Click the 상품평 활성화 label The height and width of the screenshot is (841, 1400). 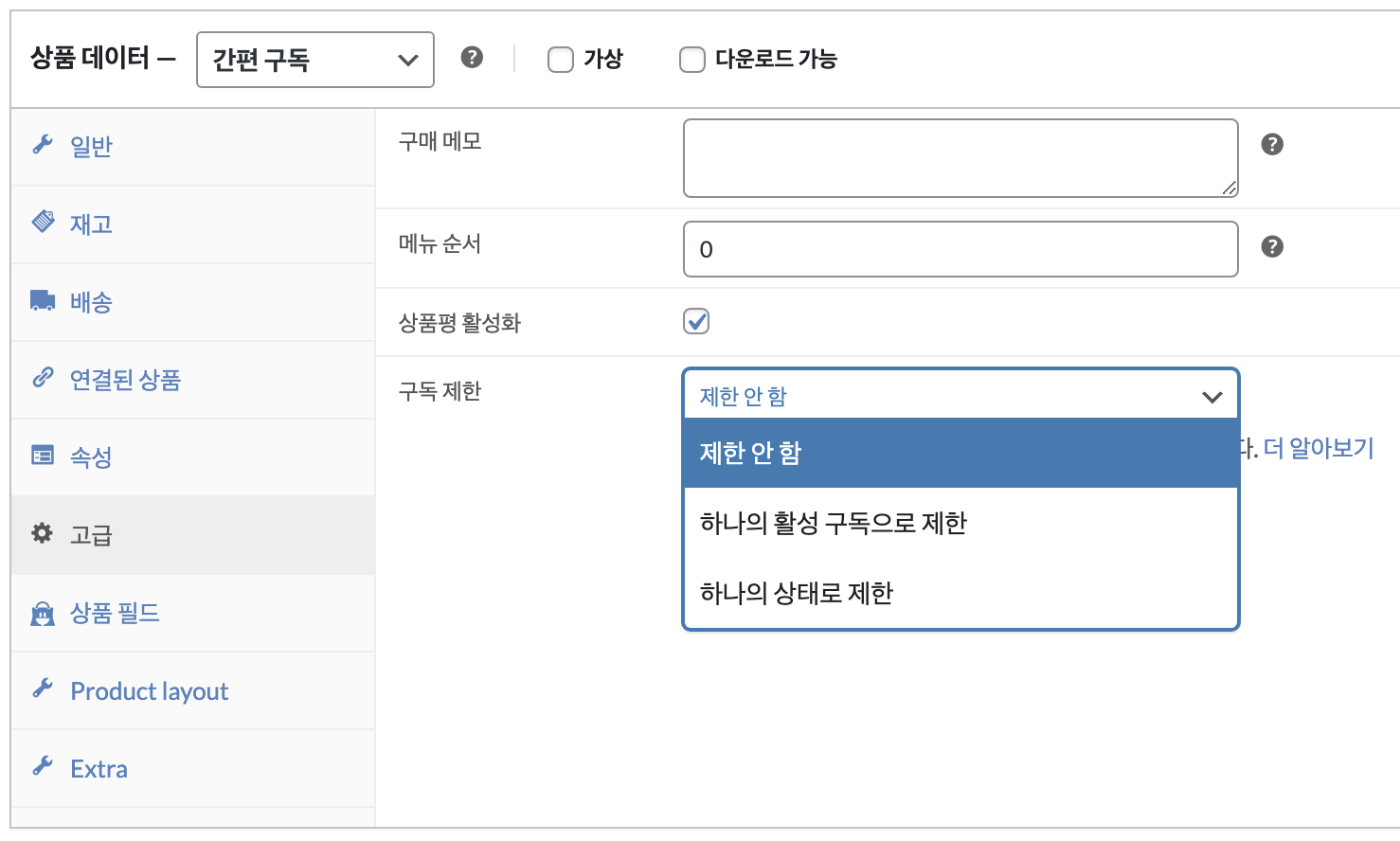(x=459, y=323)
